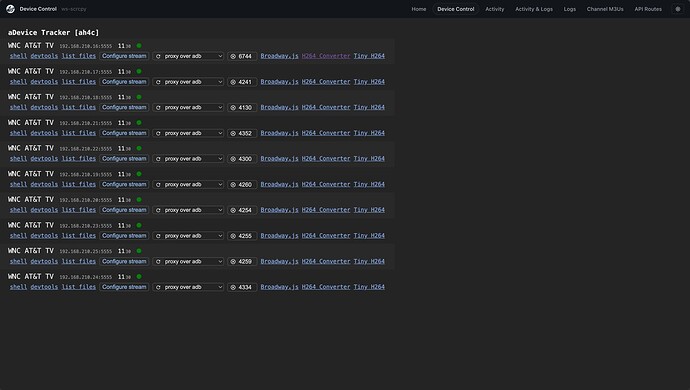Screen dimensions: 690x390
Task: Click refresh icon for device 192.168.210.22
Action: [x=158, y=159]
